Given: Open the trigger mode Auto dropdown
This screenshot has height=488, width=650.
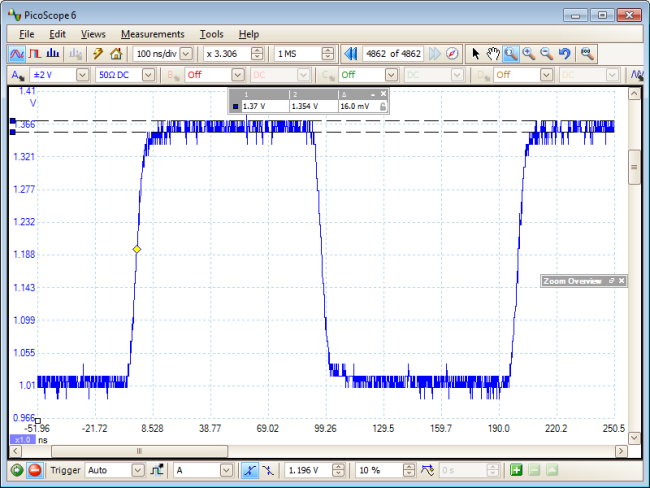Looking at the screenshot, I should (x=137, y=470).
